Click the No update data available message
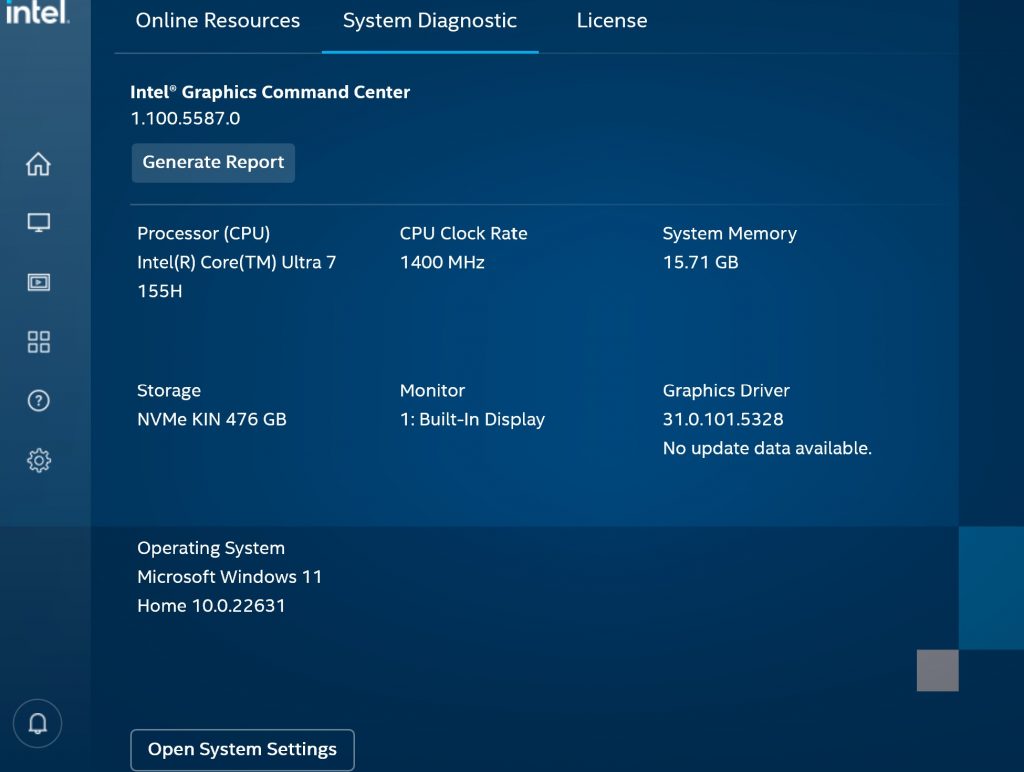This screenshot has height=772, width=1024. (767, 449)
